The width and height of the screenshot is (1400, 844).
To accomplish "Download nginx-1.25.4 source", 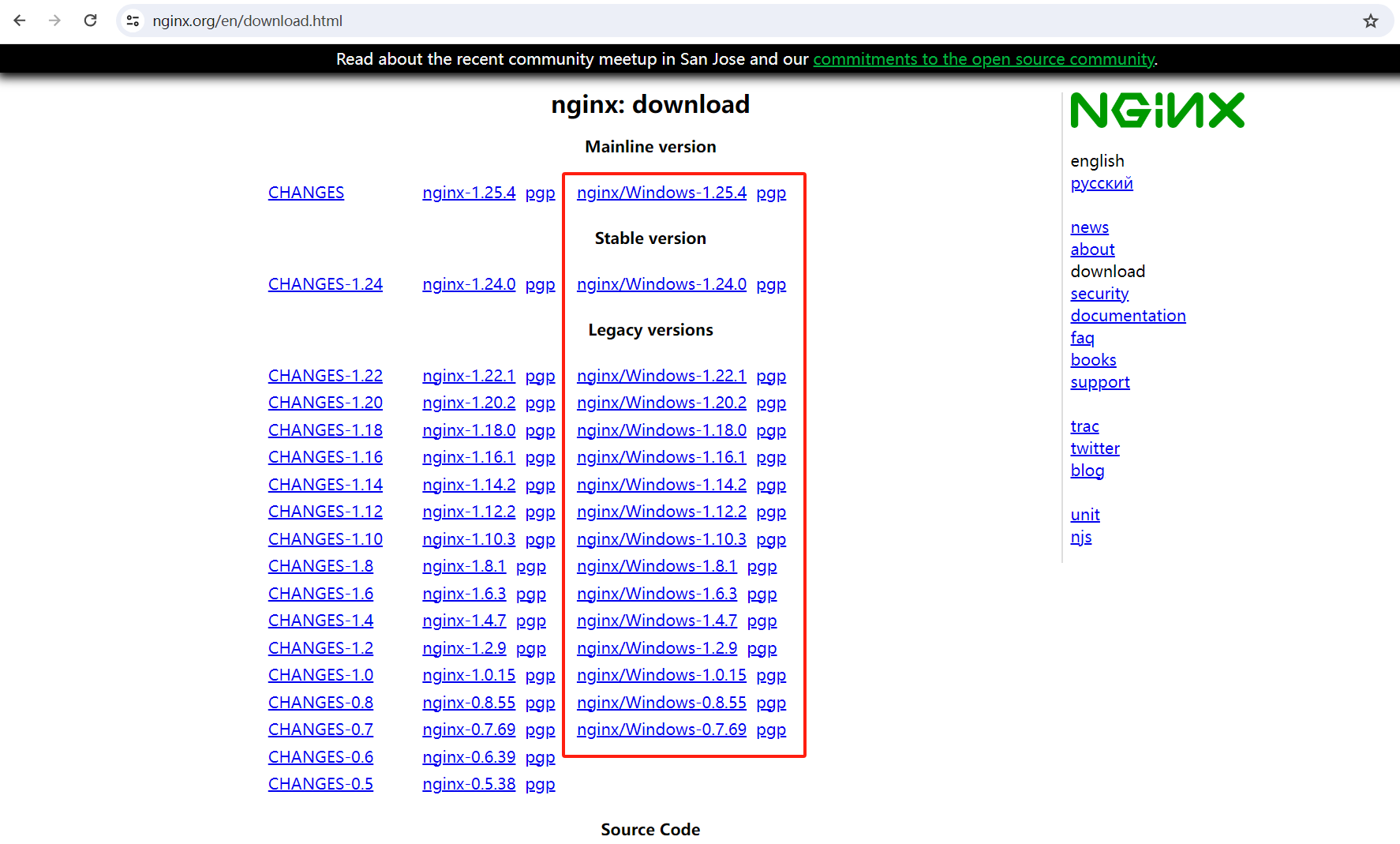I will (469, 193).
